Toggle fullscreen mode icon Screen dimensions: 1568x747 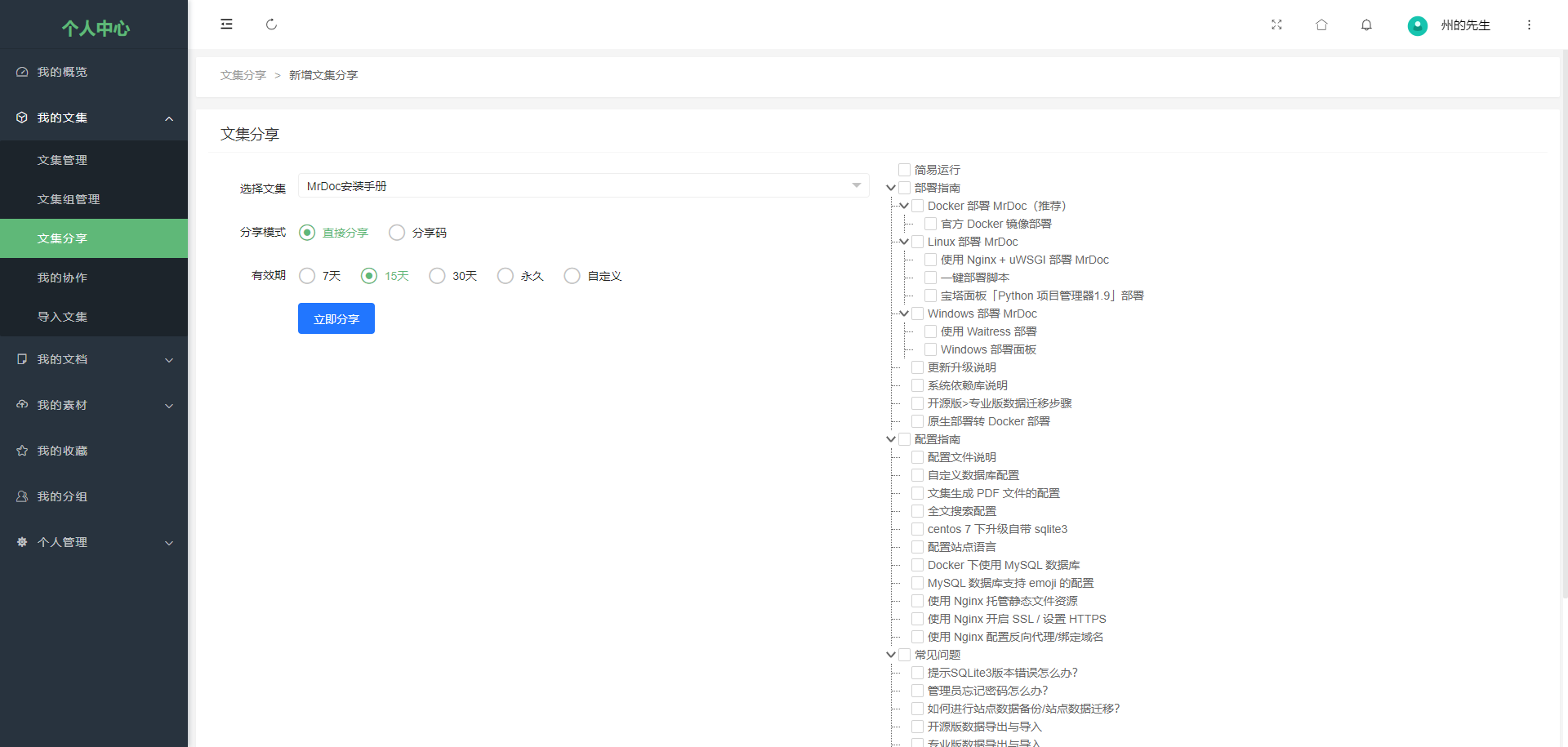coord(1276,25)
